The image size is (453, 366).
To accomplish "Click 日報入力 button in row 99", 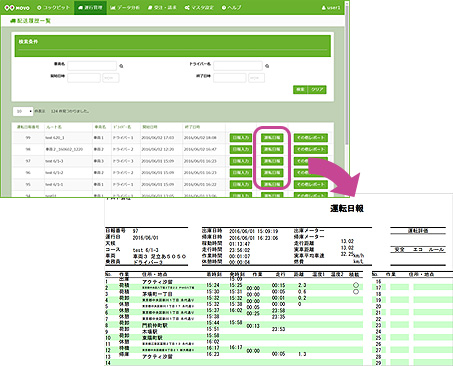I will (241, 138).
